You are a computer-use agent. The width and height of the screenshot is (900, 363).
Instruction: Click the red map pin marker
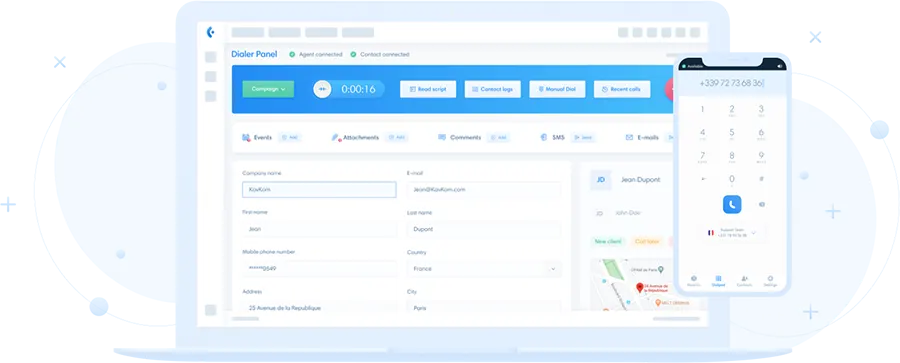click(639, 287)
